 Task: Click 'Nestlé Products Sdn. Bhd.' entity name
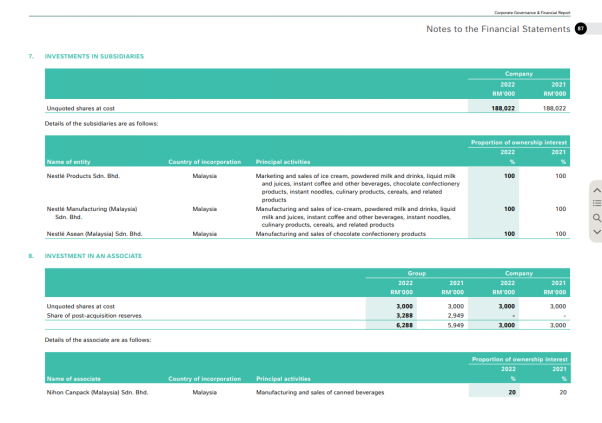coord(83,176)
